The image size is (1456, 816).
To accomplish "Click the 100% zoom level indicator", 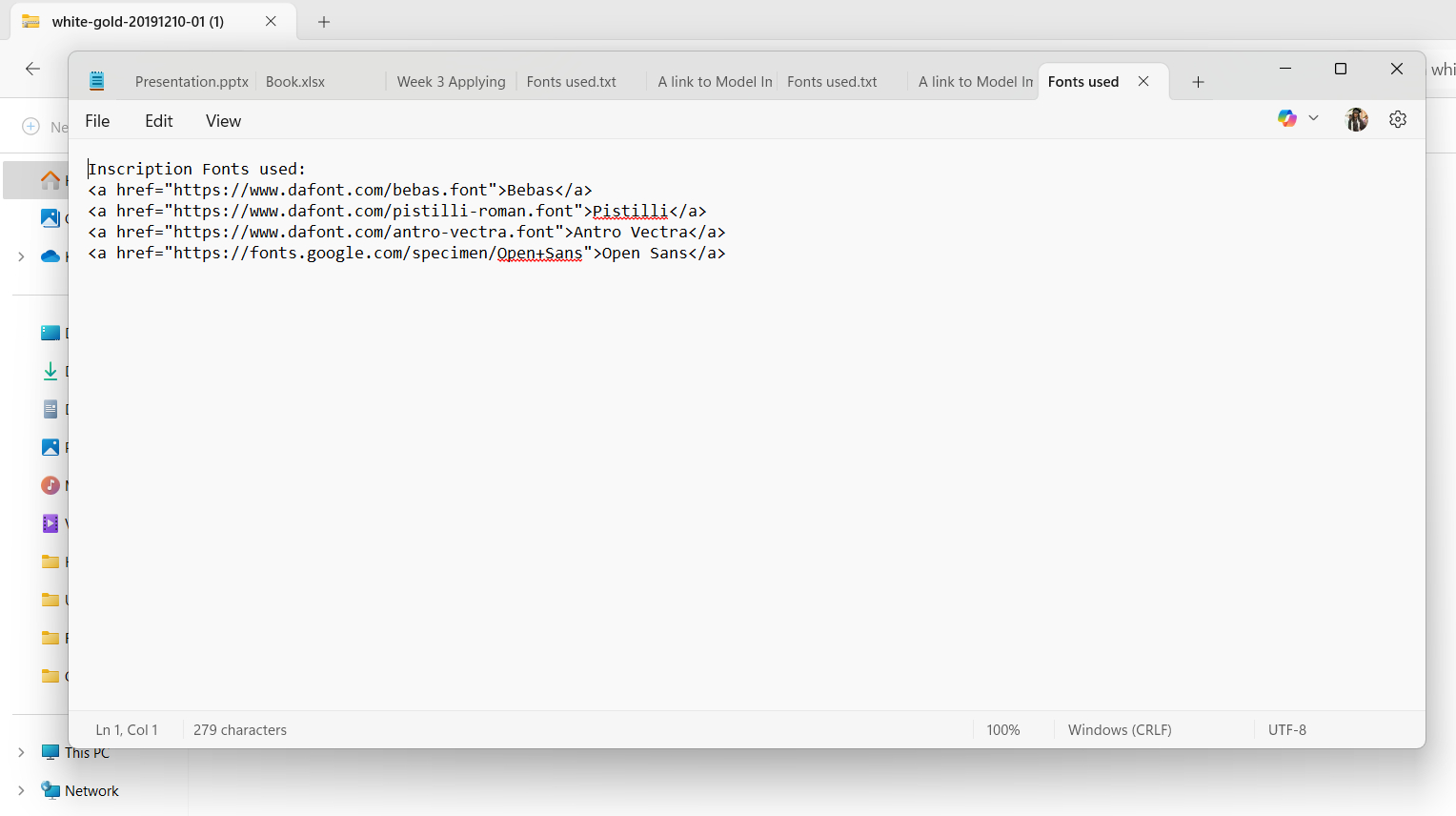I will click(1002, 730).
